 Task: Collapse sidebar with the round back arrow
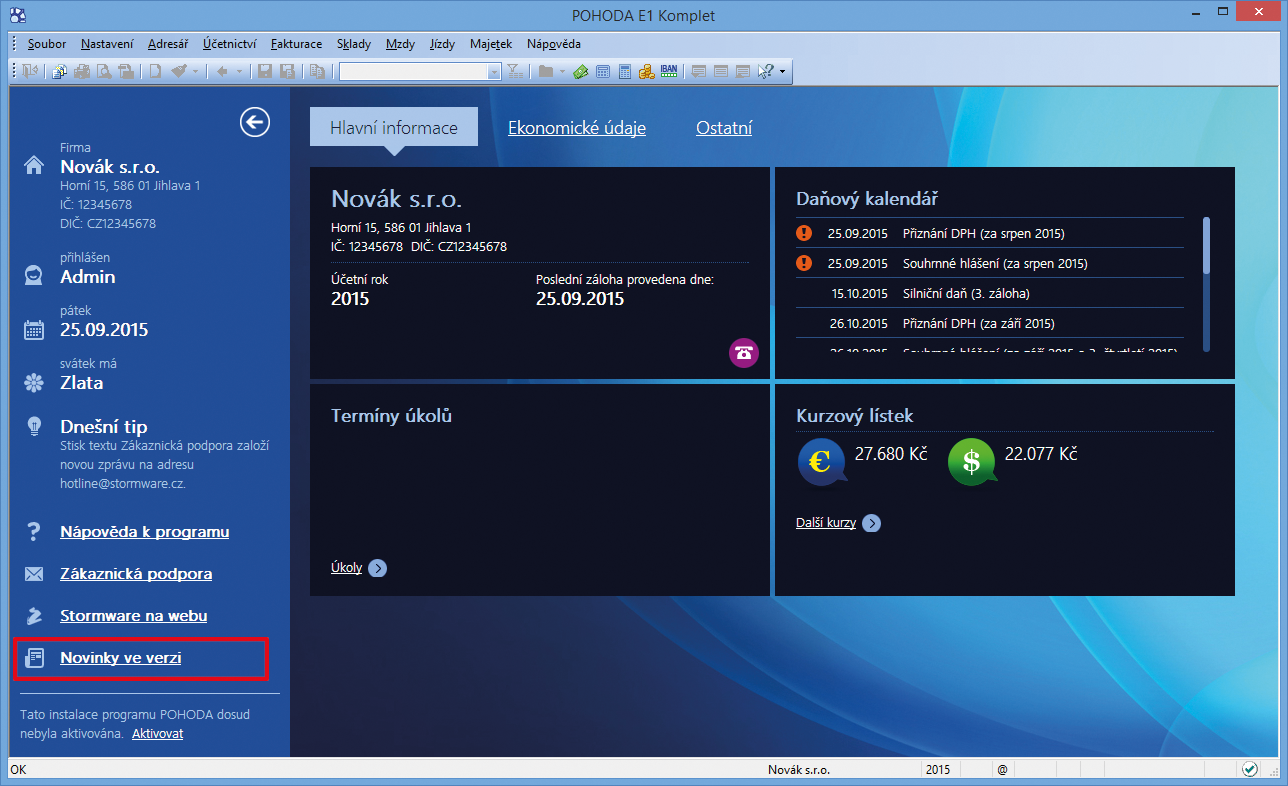255,122
